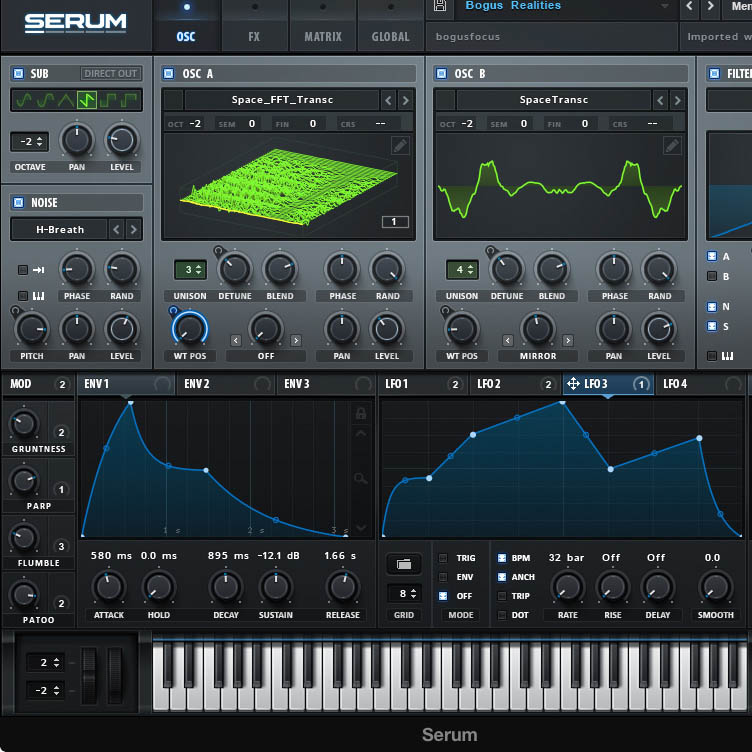Go to previous preset with left arrow
The width and height of the screenshot is (752, 752).
[689, 6]
